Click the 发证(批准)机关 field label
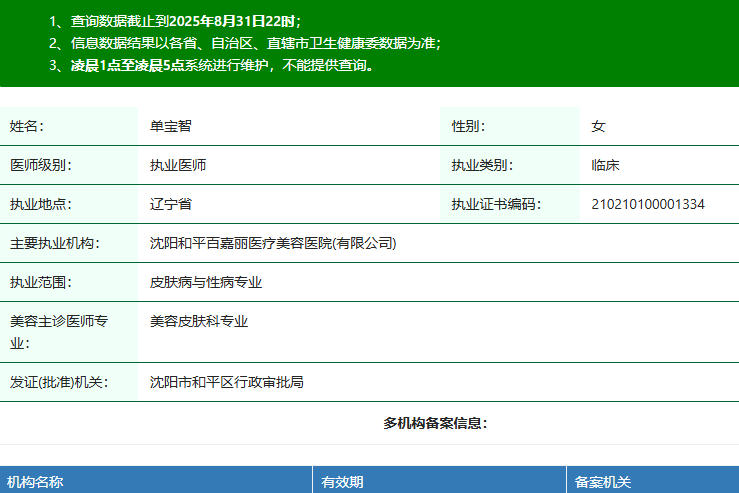This screenshot has width=739, height=493. coord(59,382)
